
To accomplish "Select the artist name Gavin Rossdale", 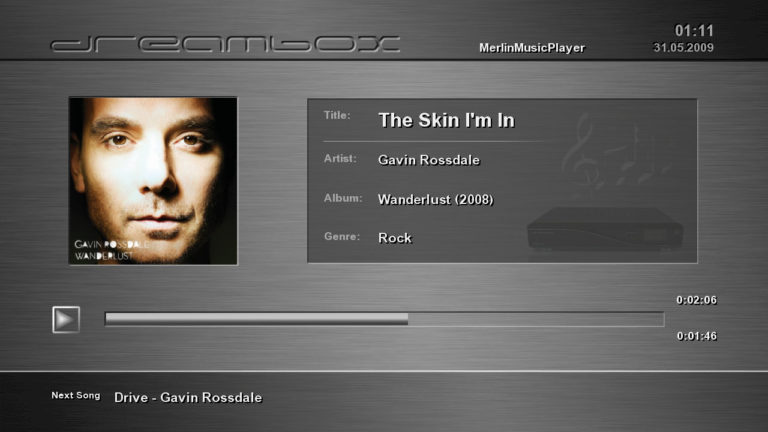I will point(429,160).
